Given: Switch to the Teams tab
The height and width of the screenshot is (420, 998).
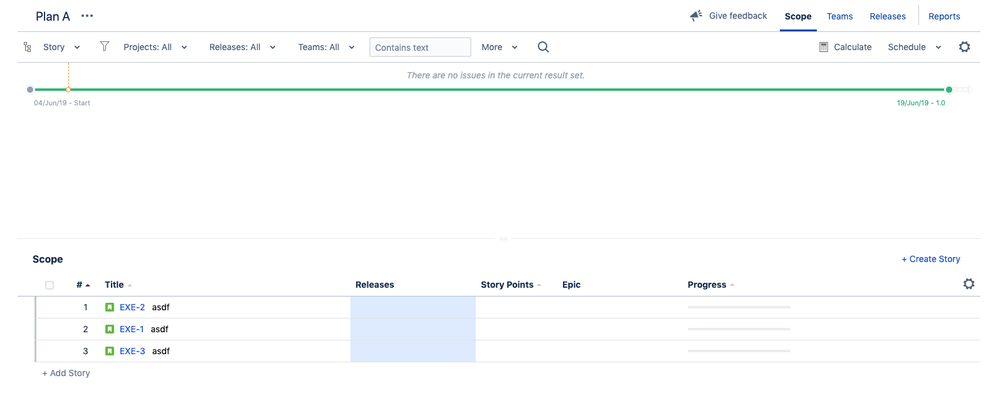Looking at the screenshot, I should [840, 17].
